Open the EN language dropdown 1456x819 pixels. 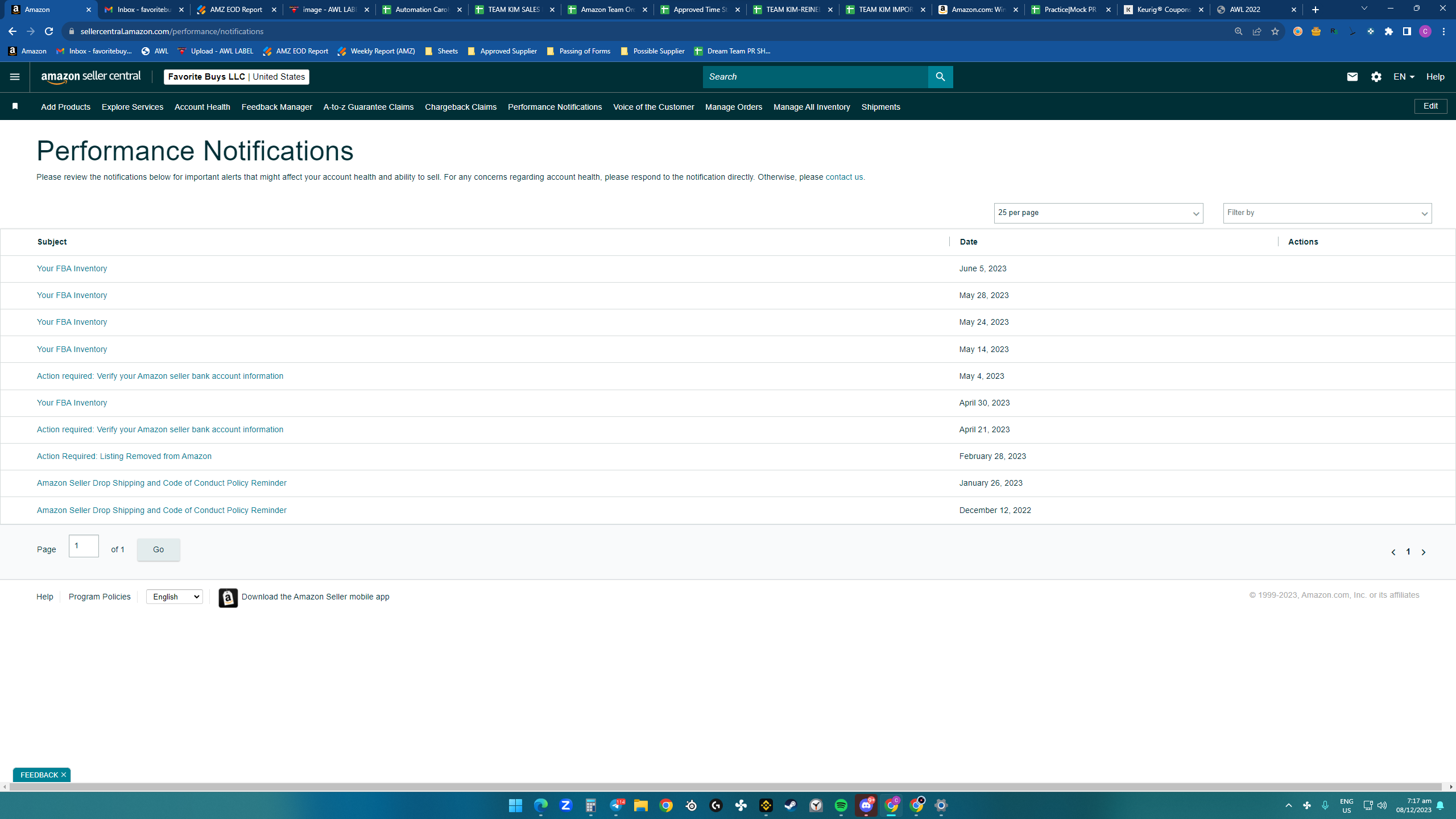coord(1404,77)
